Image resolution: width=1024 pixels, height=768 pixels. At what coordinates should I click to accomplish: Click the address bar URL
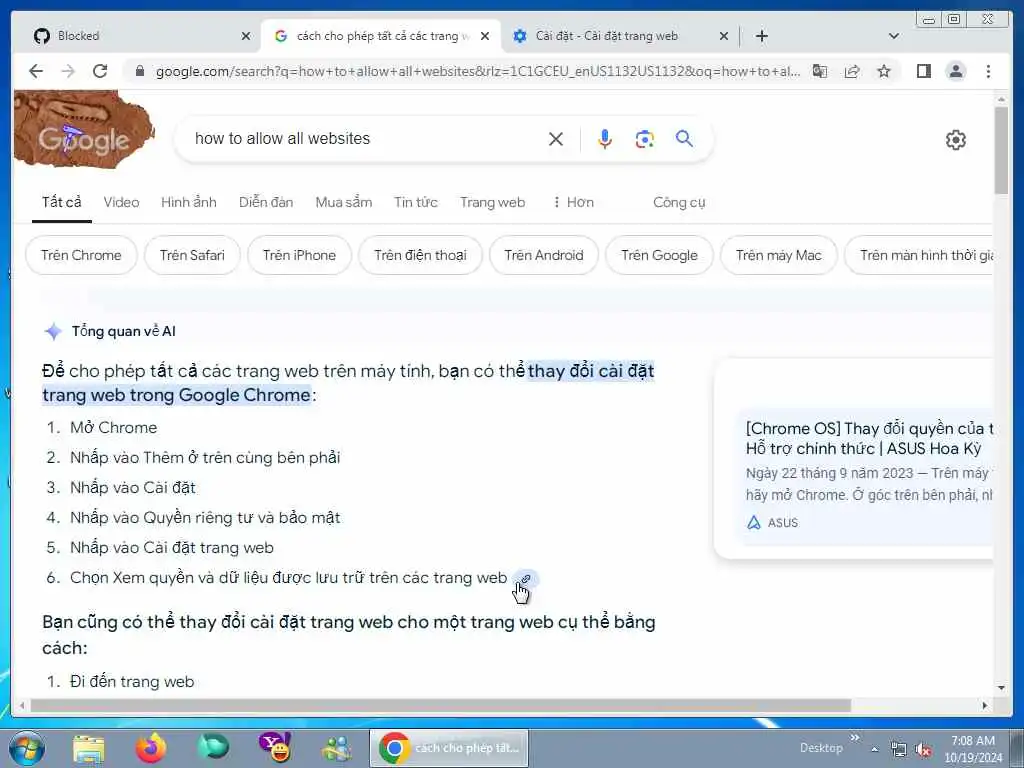[477, 71]
